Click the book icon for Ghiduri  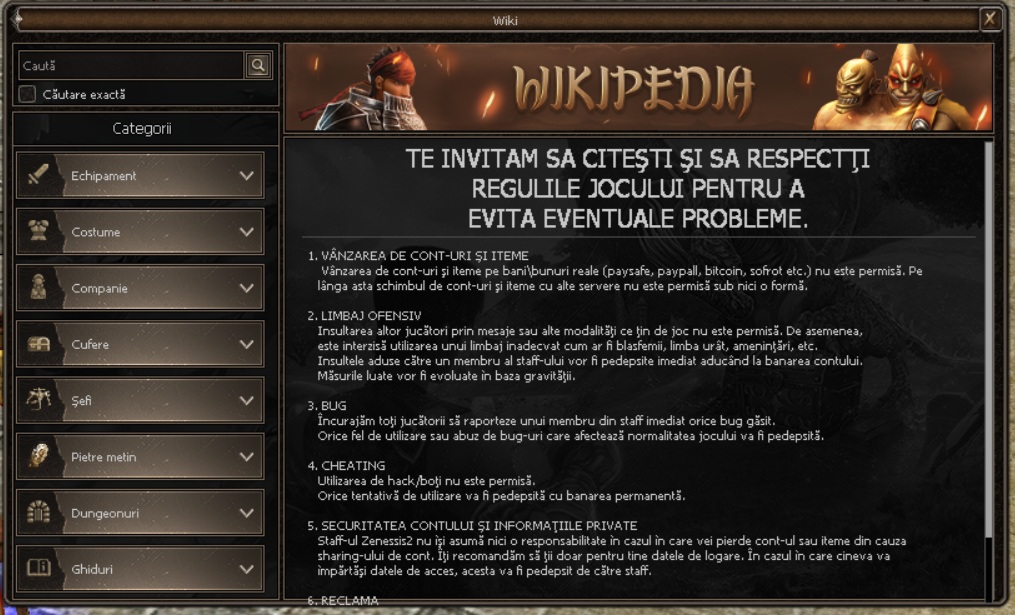point(38,568)
